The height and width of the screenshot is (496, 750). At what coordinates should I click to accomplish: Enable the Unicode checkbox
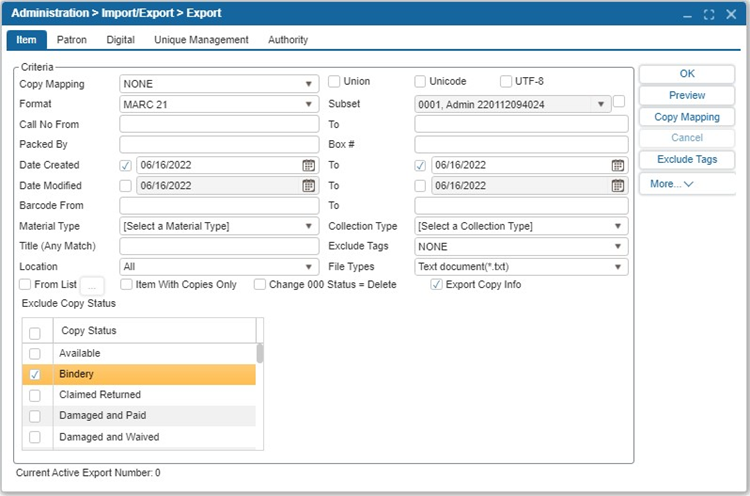coord(420,81)
